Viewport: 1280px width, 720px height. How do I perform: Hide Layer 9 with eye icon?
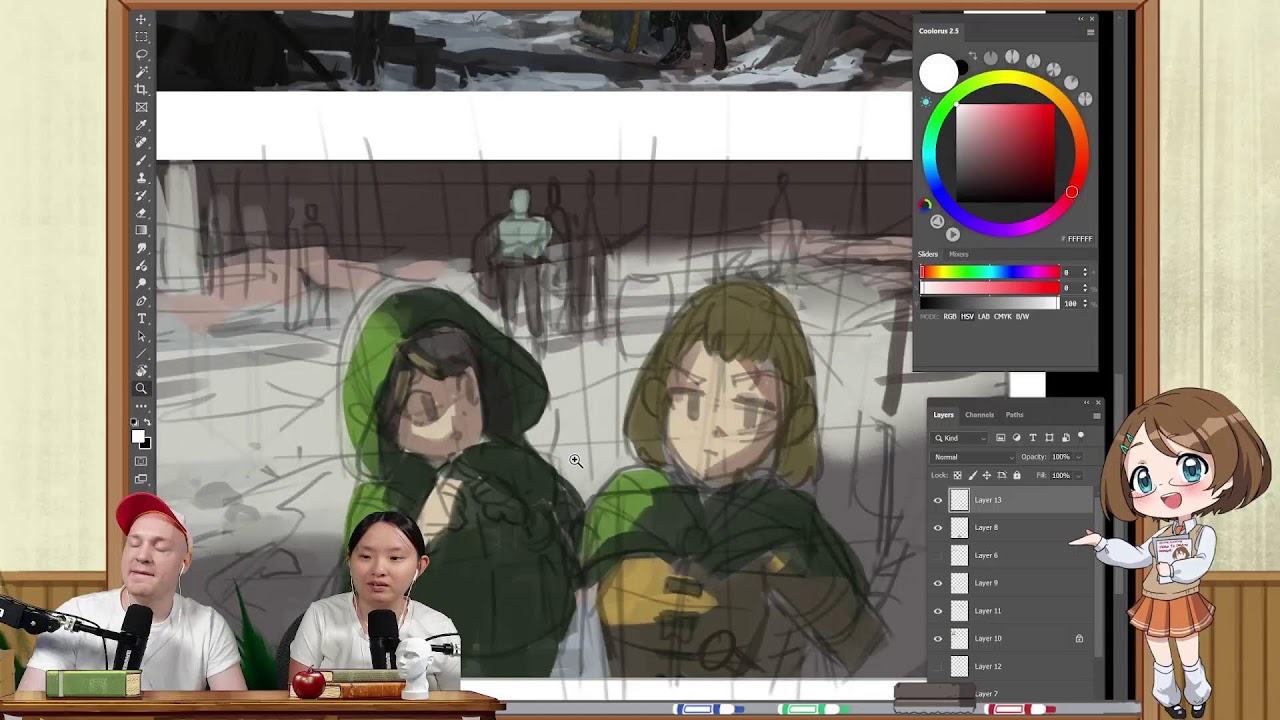click(938, 583)
